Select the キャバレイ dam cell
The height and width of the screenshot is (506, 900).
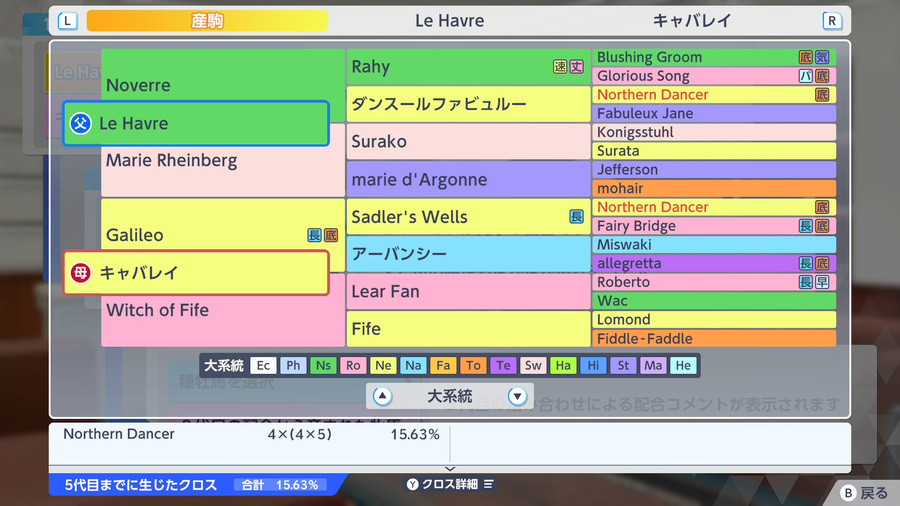[196, 273]
